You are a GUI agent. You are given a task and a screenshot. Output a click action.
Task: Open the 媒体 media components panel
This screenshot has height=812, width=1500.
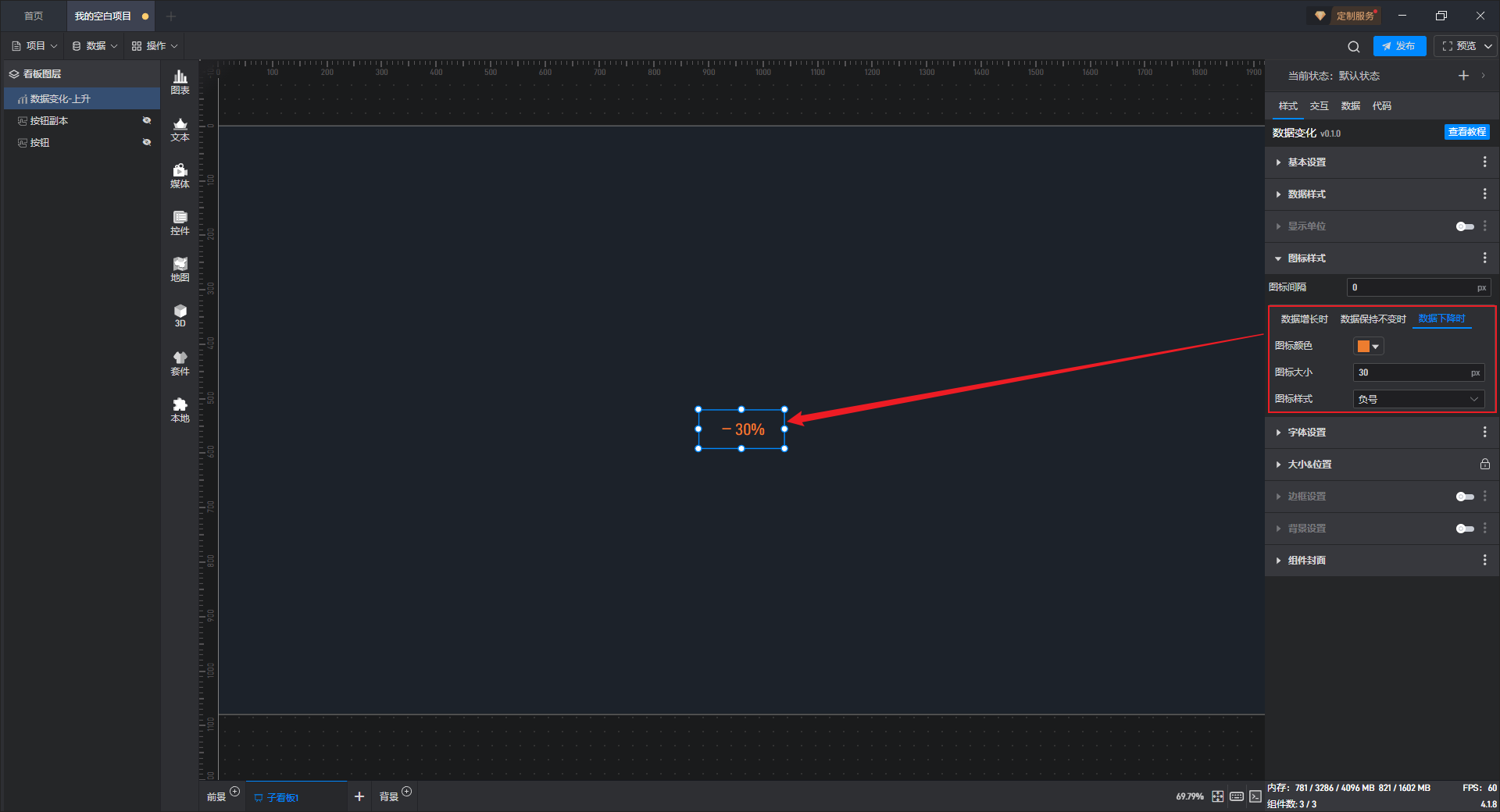pyautogui.click(x=180, y=176)
